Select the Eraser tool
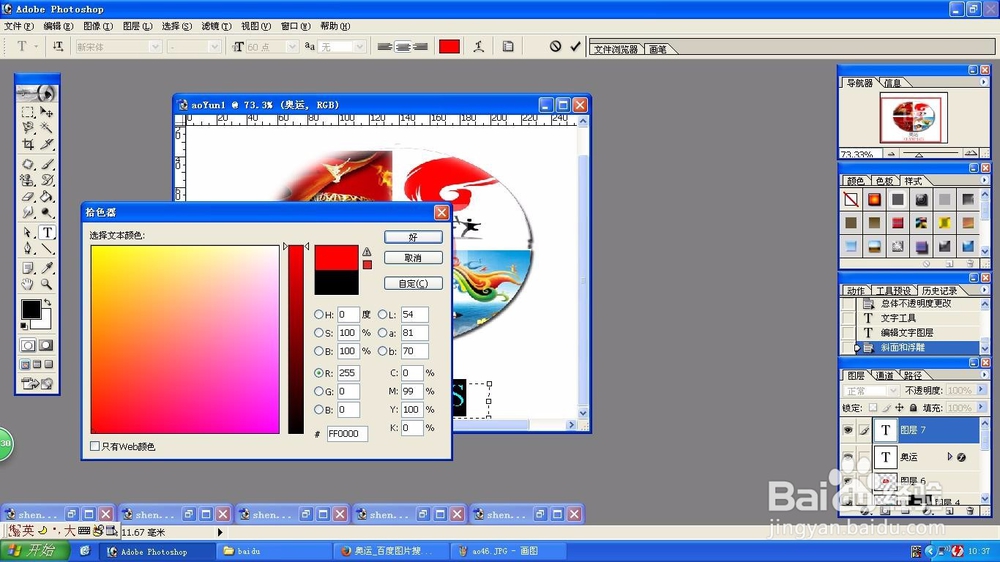The image size is (1000, 562). [27, 196]
